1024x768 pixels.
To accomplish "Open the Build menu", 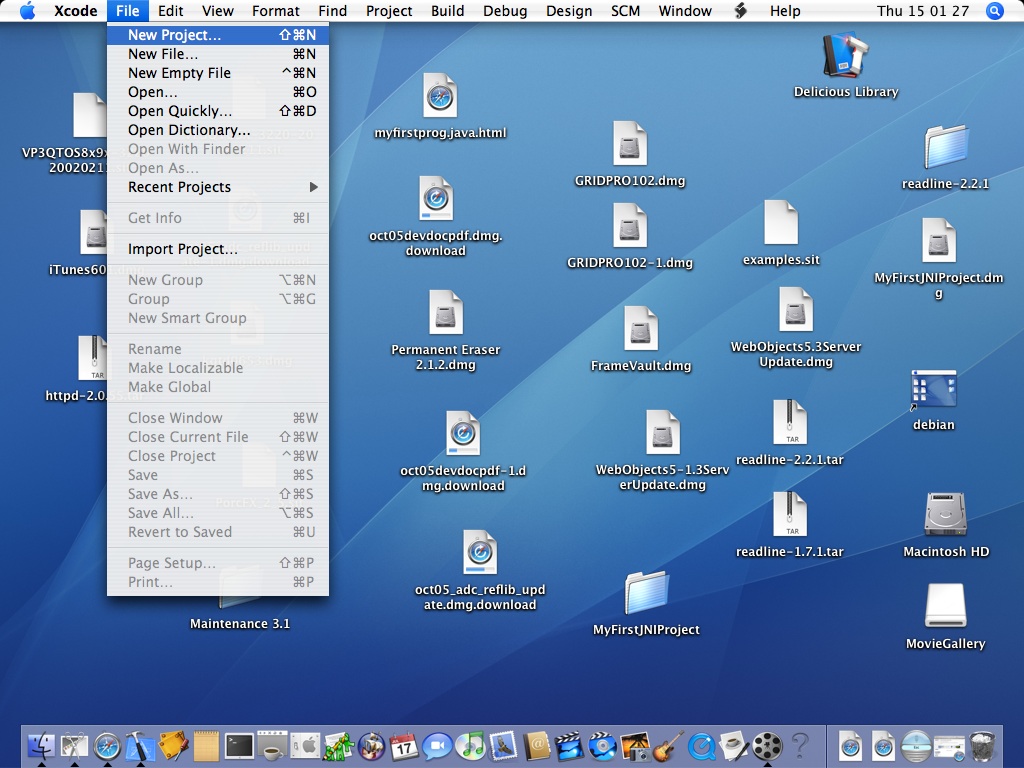I will (447, 11).
